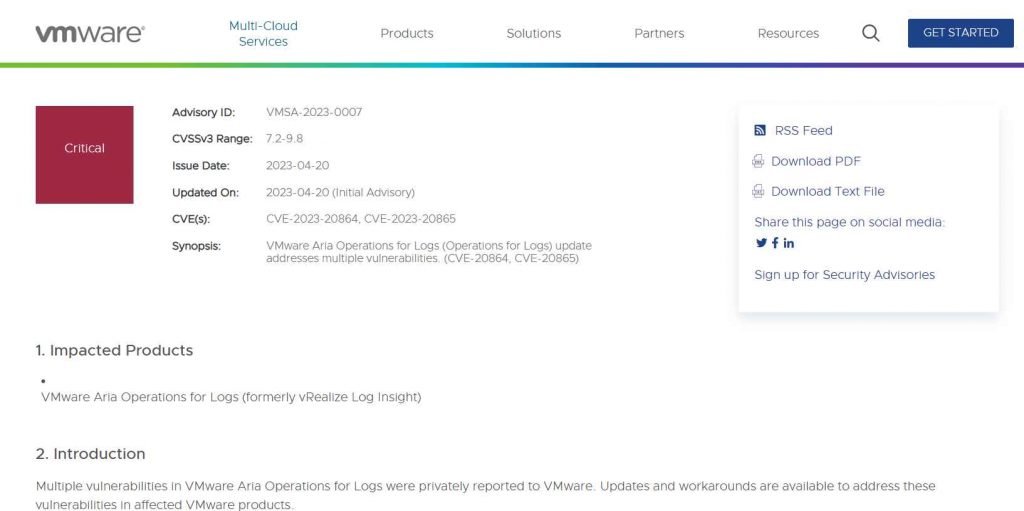Click the Introduction paragraph about privately reported vulnerabilities
This screenshot has width=1024, height=511.
pyautogui.click(x=485, y=495)
